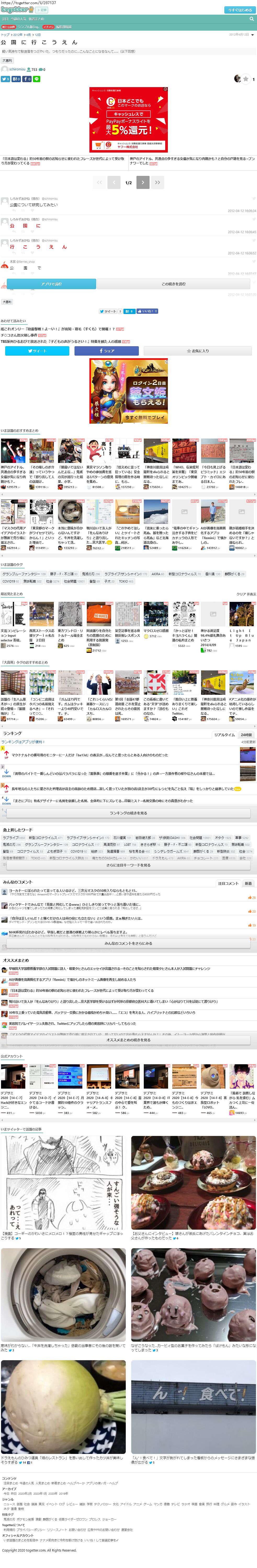Click the game advertisement with ログイン2日目 text
The height and width of the screenshot is (1568, 257).
point(128,391)
